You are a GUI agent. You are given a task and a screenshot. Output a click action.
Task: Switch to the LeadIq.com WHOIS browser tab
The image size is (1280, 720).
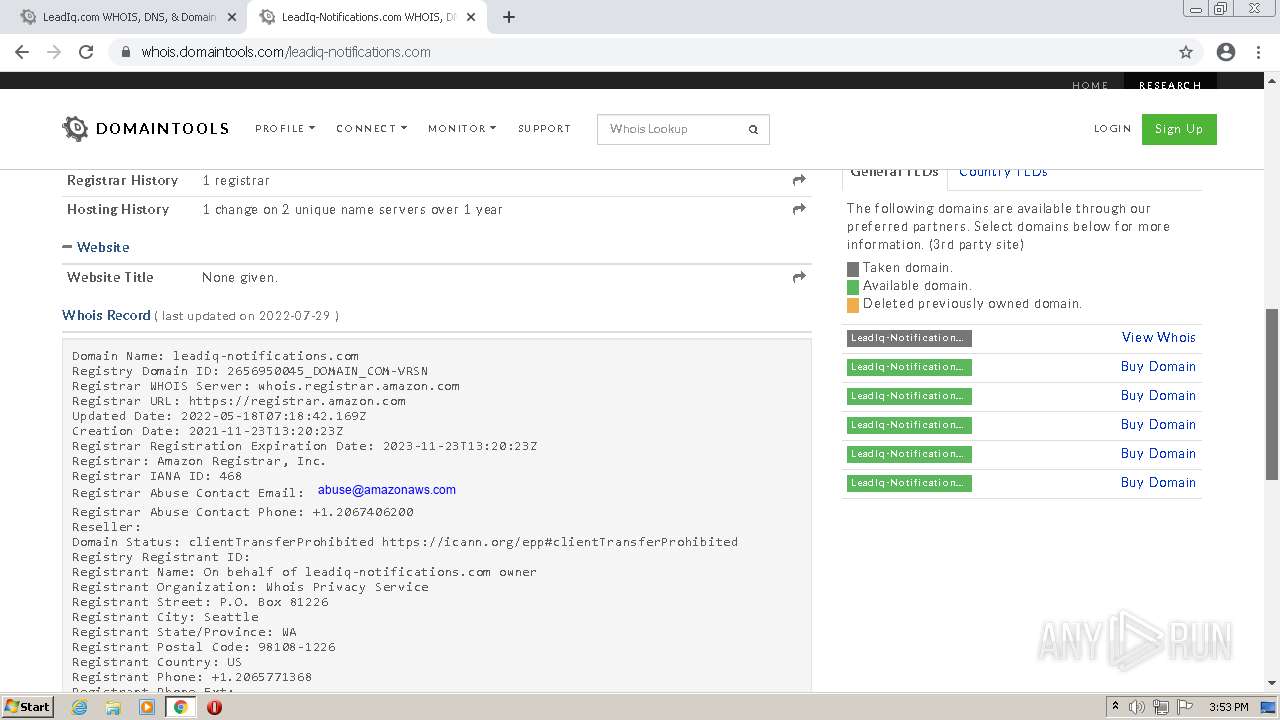128,17
